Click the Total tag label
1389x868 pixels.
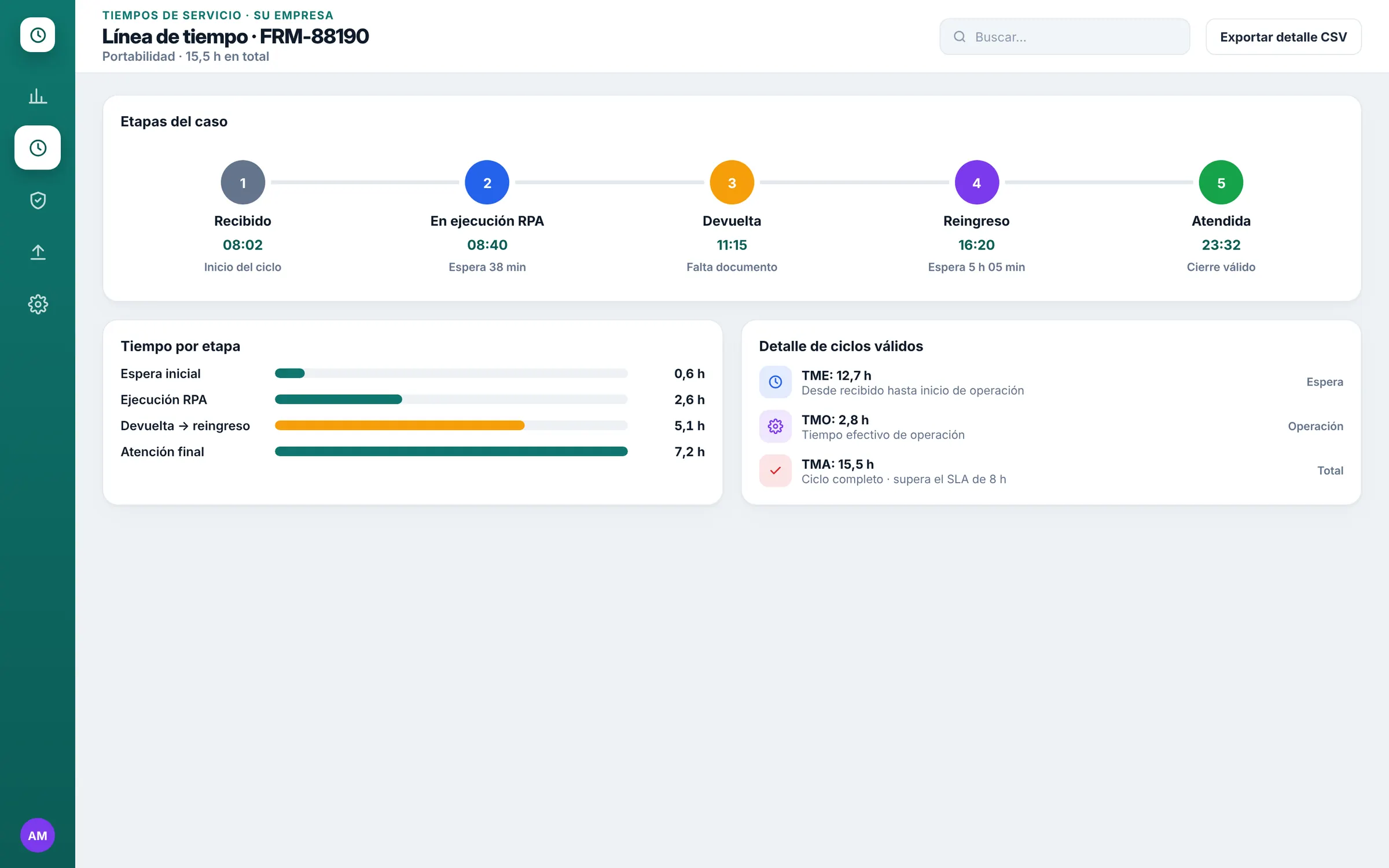click(1331, 470)
